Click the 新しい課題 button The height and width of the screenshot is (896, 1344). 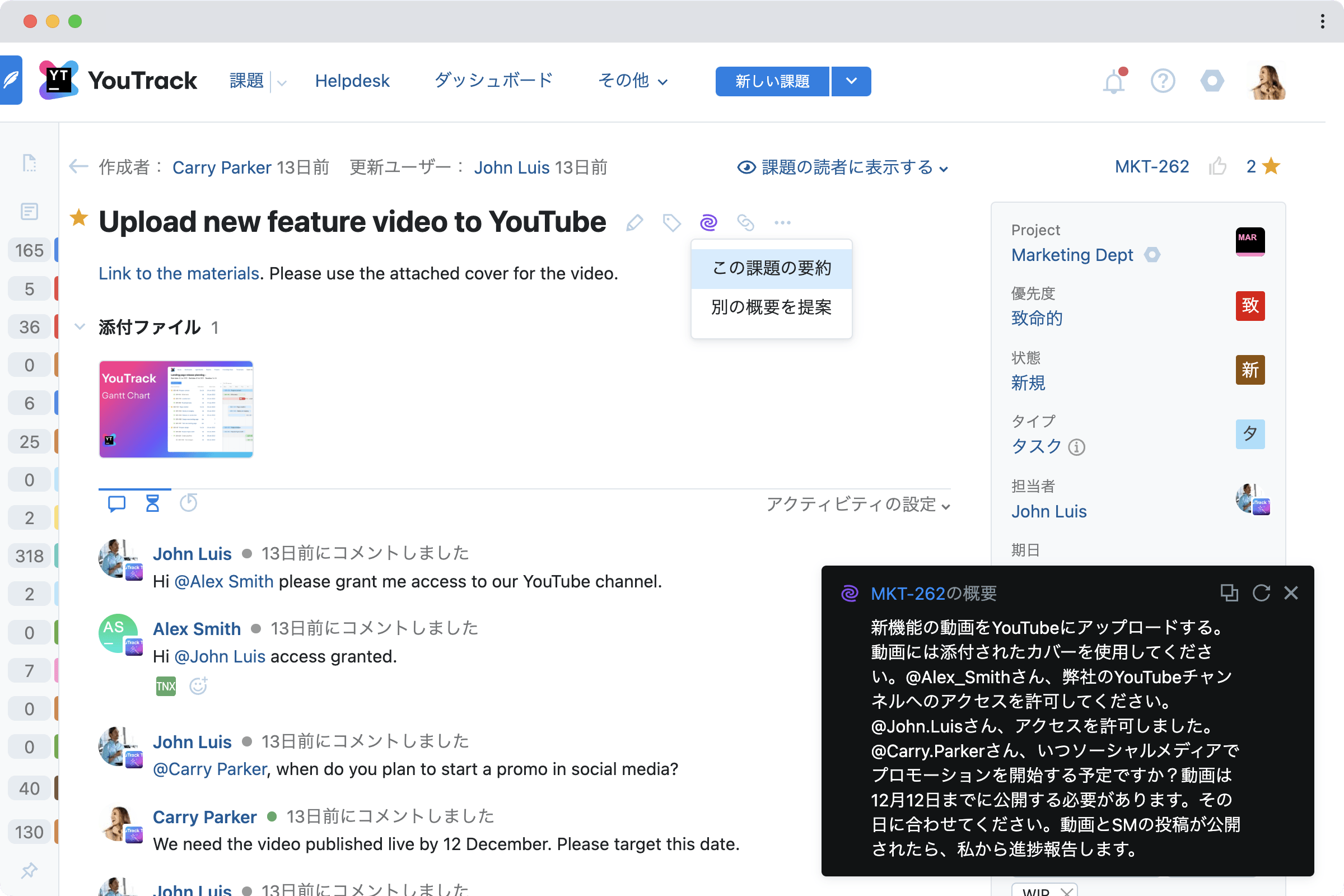(x=772, y=81)
